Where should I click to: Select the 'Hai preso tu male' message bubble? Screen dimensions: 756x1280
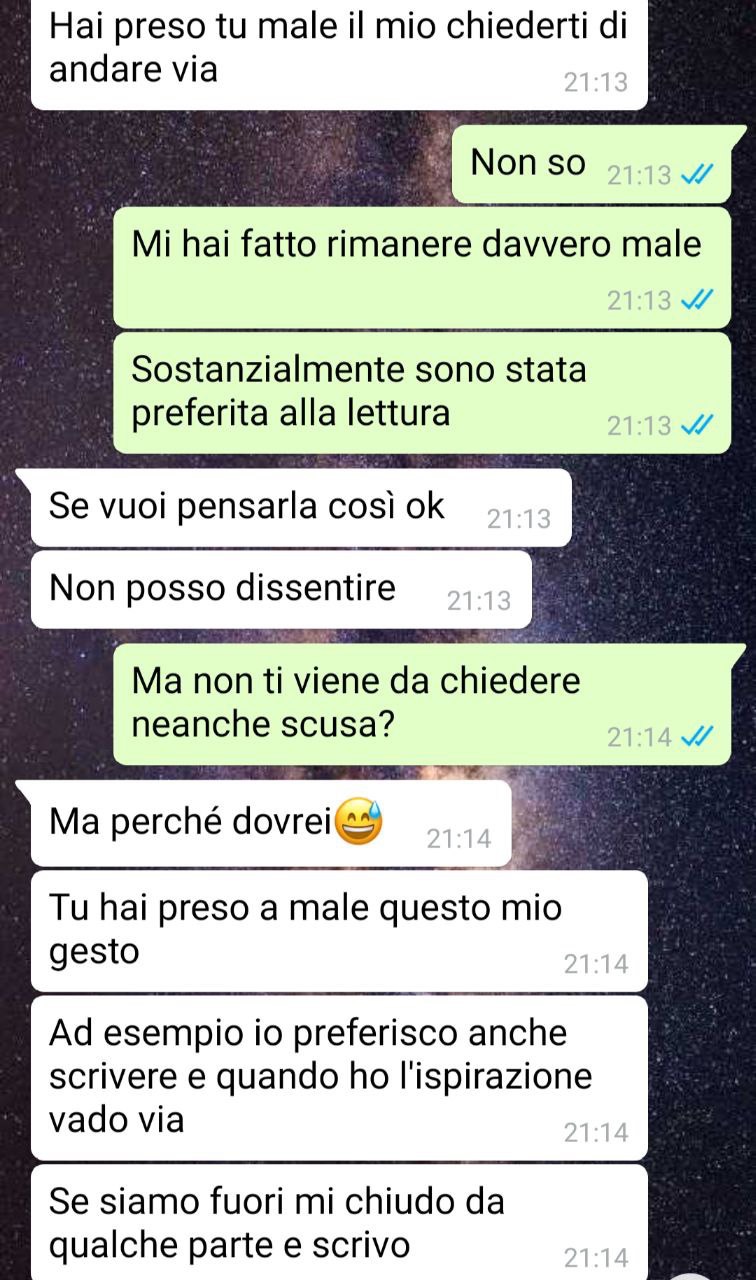tap(339, 53)
